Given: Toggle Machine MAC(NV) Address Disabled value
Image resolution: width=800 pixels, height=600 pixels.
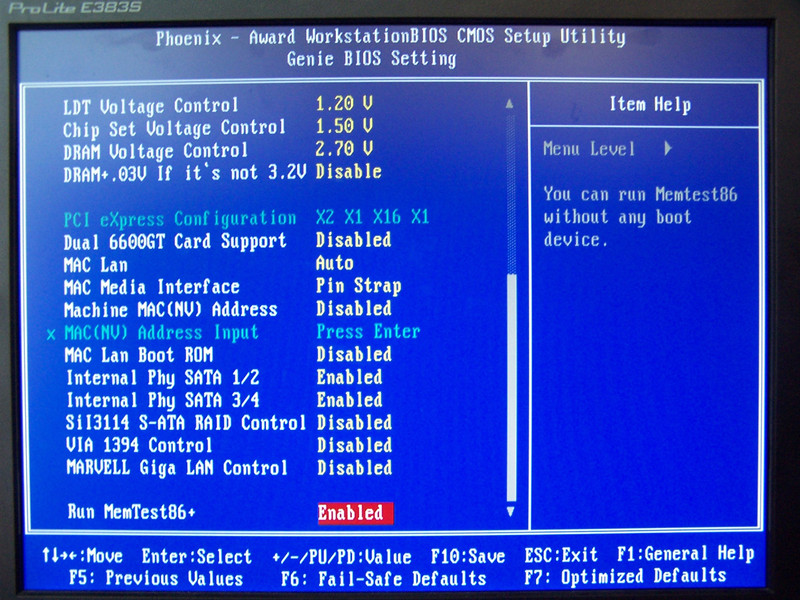Looking at the screenshot, I should [354, 309].
